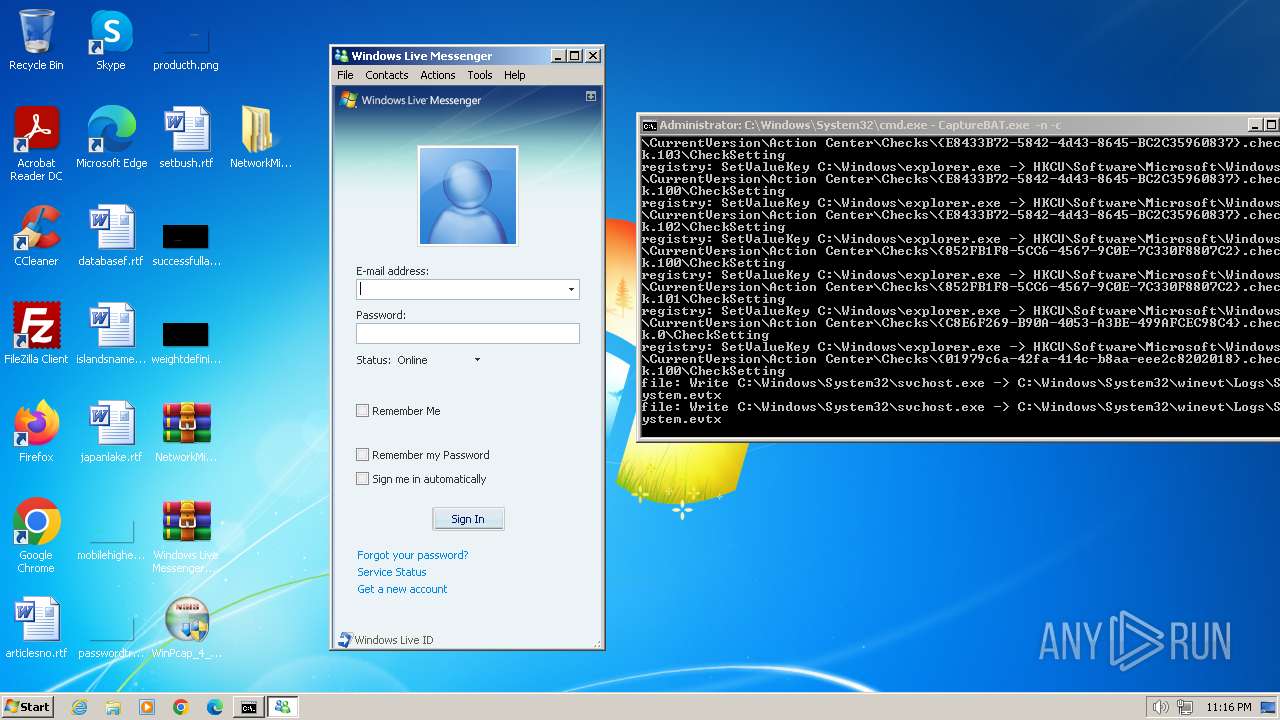
Task: Click the Password input field
Action: pyautogui.click(x=468, y=333)
